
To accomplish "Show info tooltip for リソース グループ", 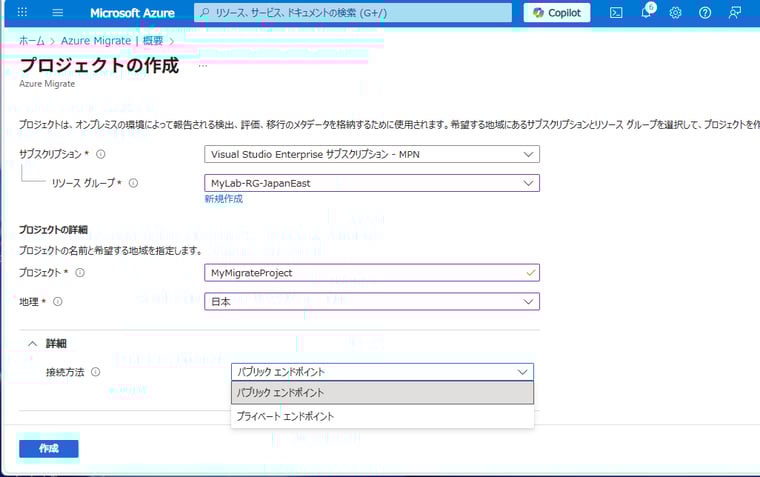I will pyautogui.click(x=133, y=183).
